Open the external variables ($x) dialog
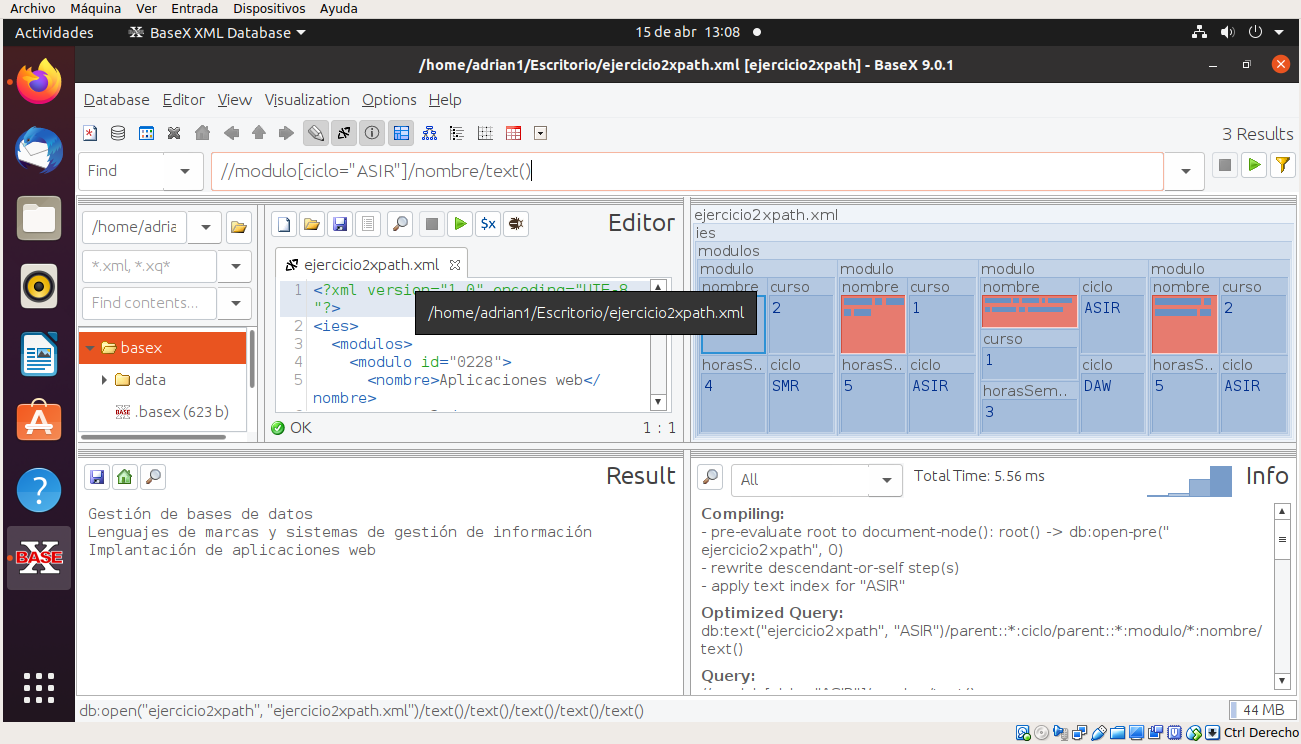 pos(487,224)
